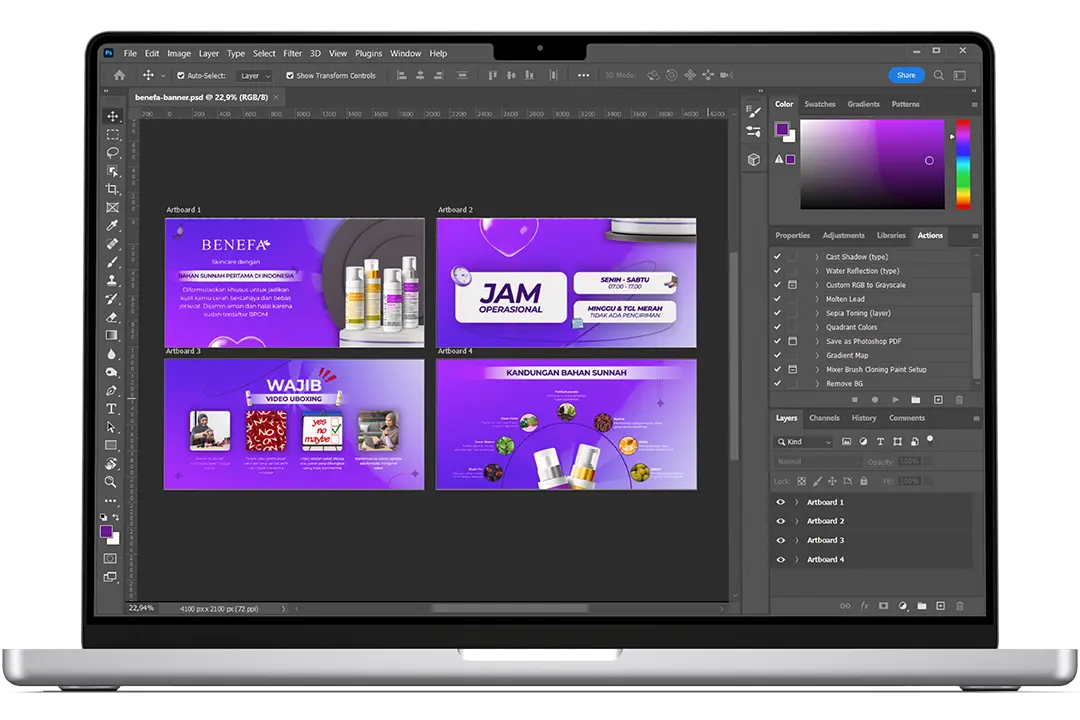Open the Filter menu
Image resolution: width=1080 pixels, height=720 pixels.
point(291,53)
